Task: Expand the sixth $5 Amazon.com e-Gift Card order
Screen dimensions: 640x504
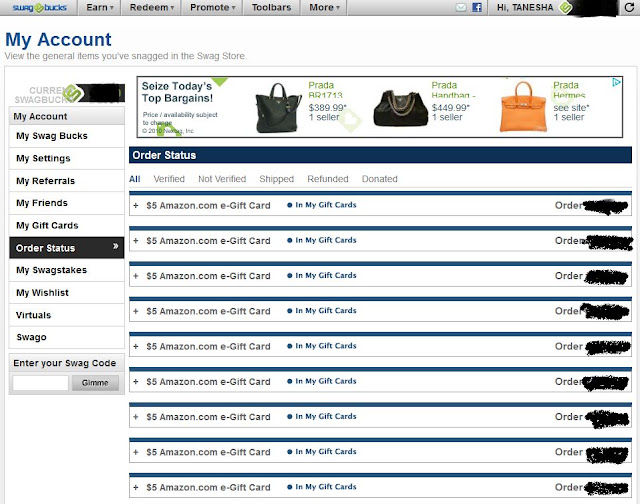Action: click(x=136, y=382)
